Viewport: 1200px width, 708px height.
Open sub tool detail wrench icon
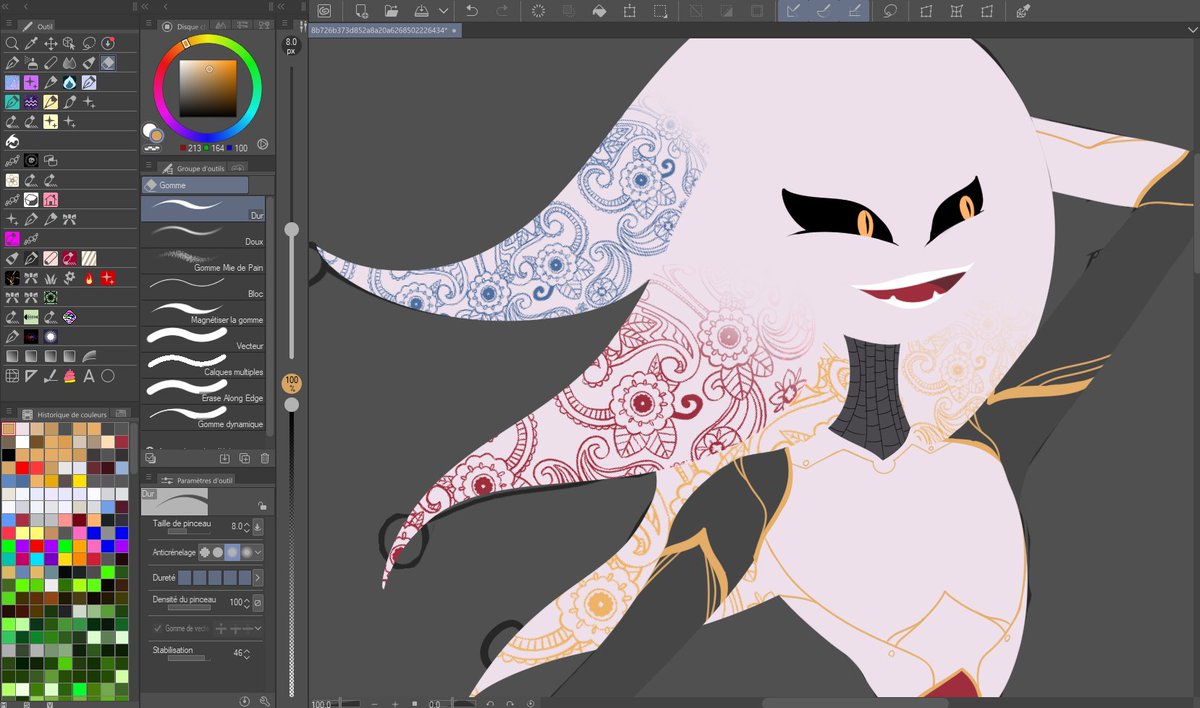pyautogui.click(x=264, y=701)
